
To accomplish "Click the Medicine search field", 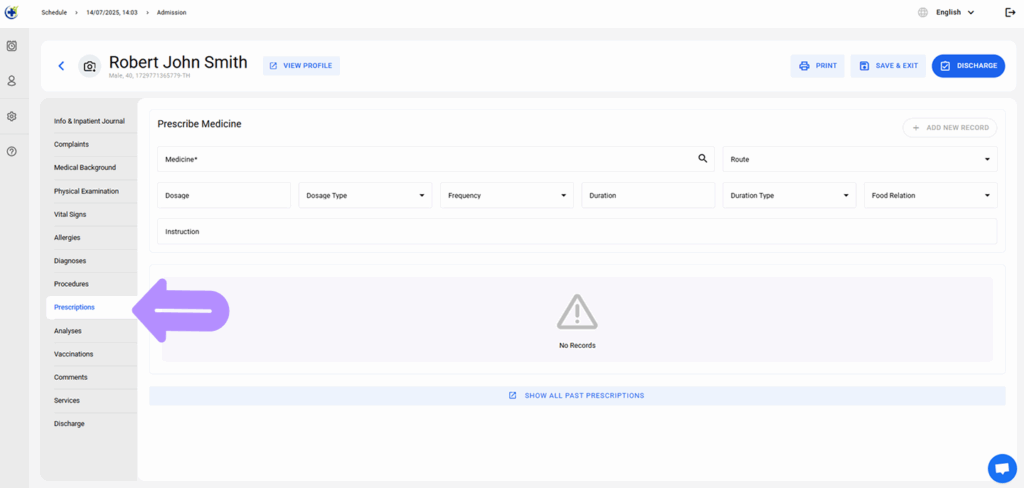I will point(436,159).
